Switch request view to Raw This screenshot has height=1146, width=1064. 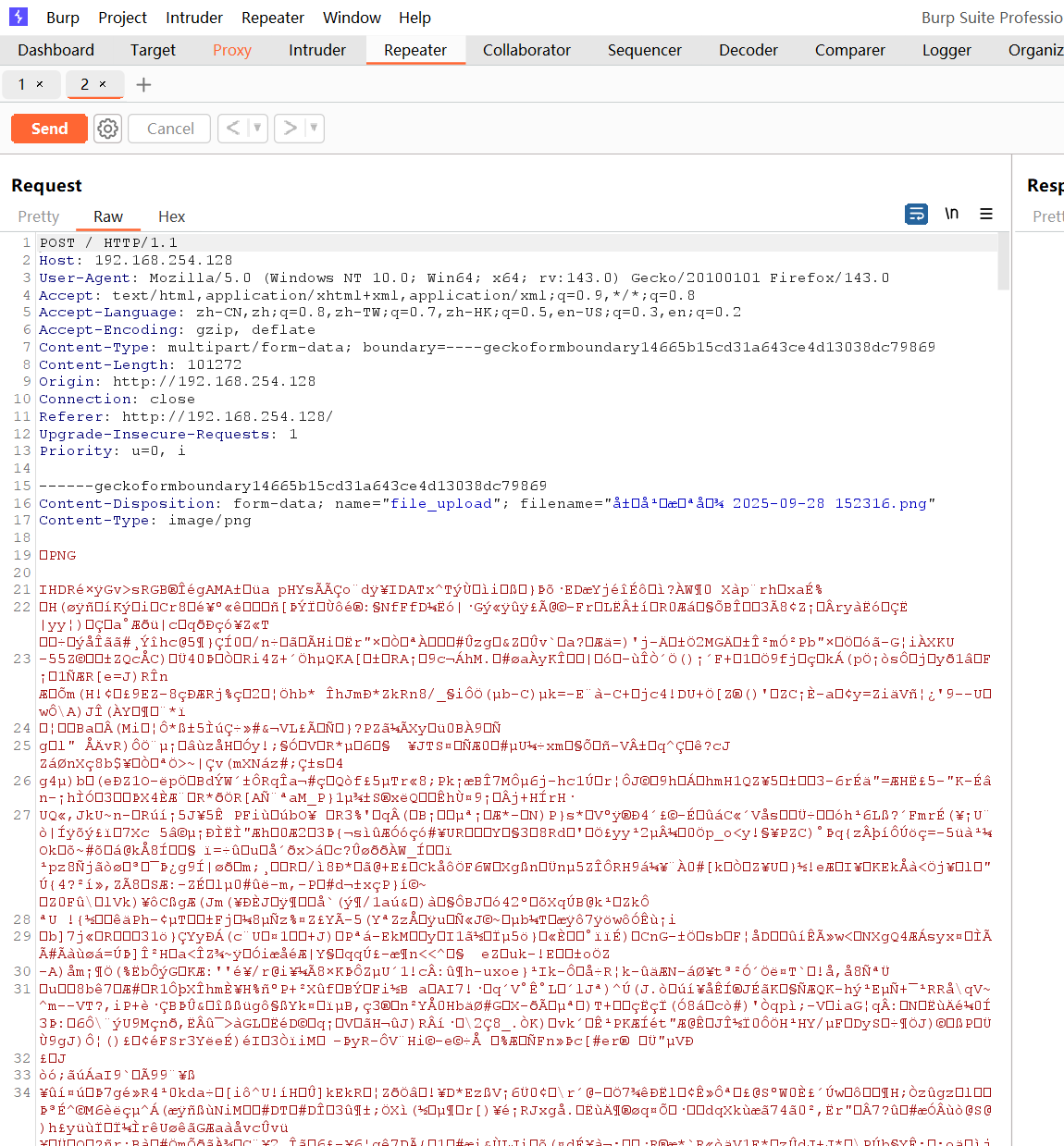click(108, 216)
